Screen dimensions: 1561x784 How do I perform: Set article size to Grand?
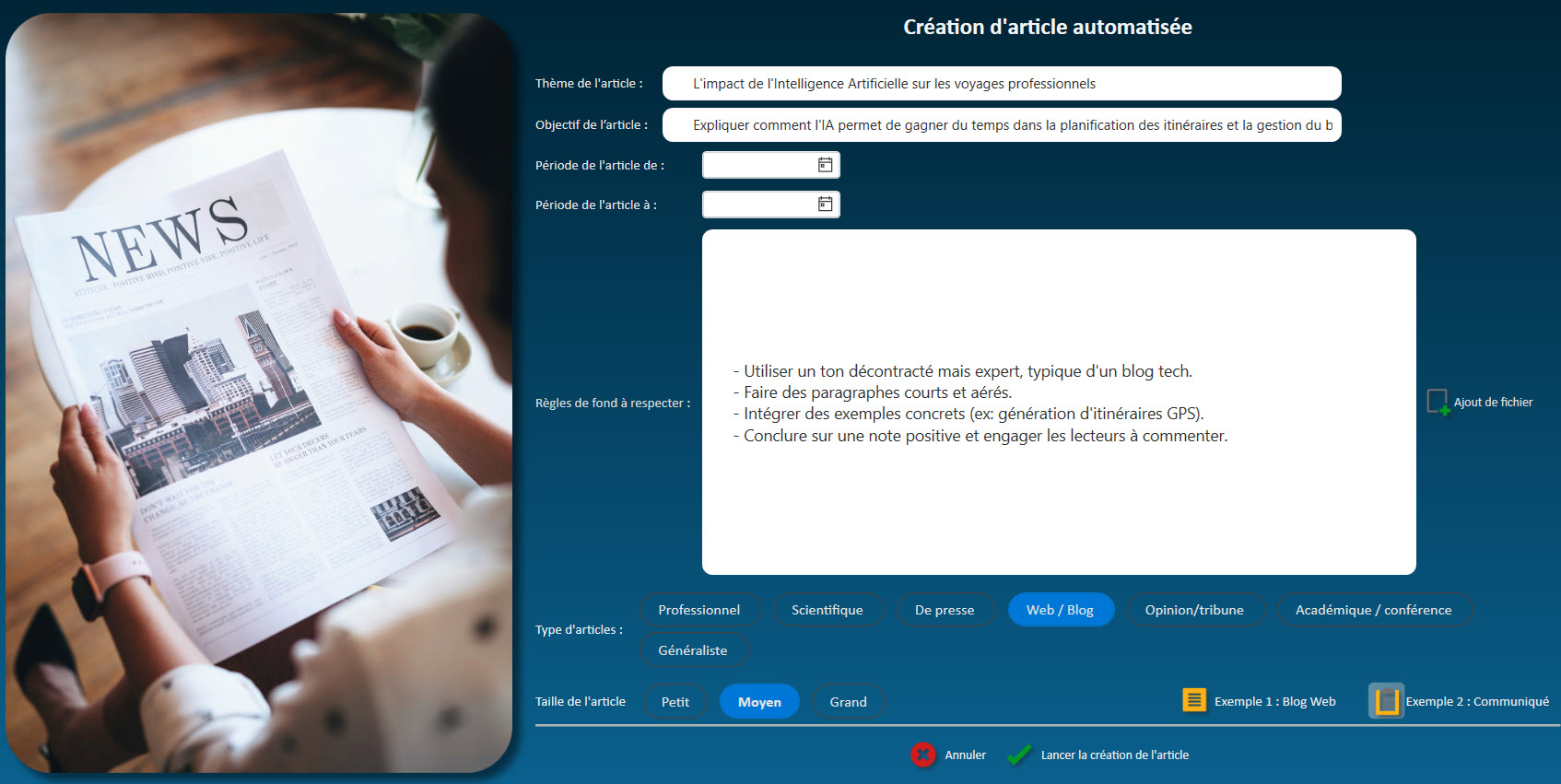point(848,702)
